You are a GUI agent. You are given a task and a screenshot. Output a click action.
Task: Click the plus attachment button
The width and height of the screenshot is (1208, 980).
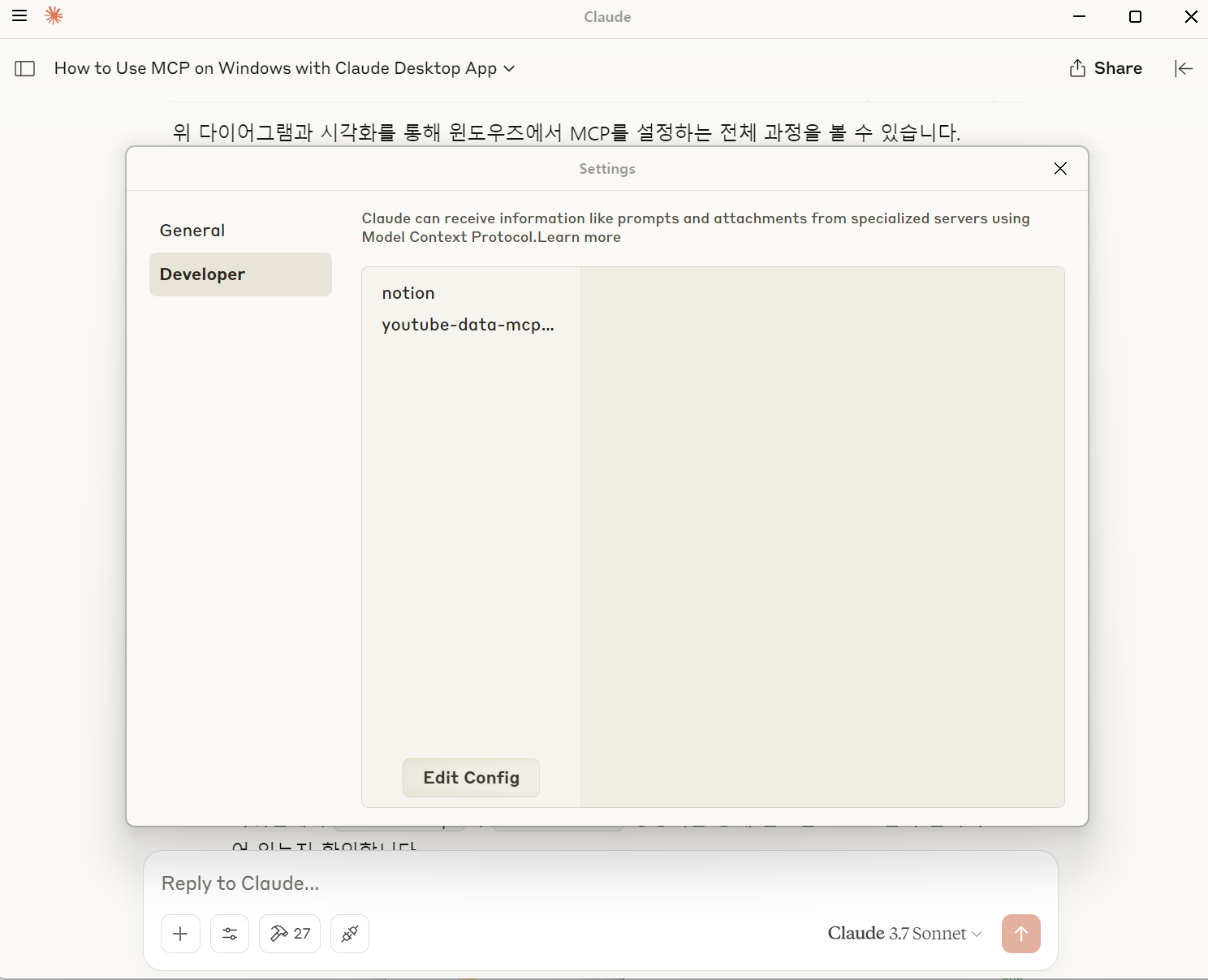pyautogui.click(x=180, y=934)
